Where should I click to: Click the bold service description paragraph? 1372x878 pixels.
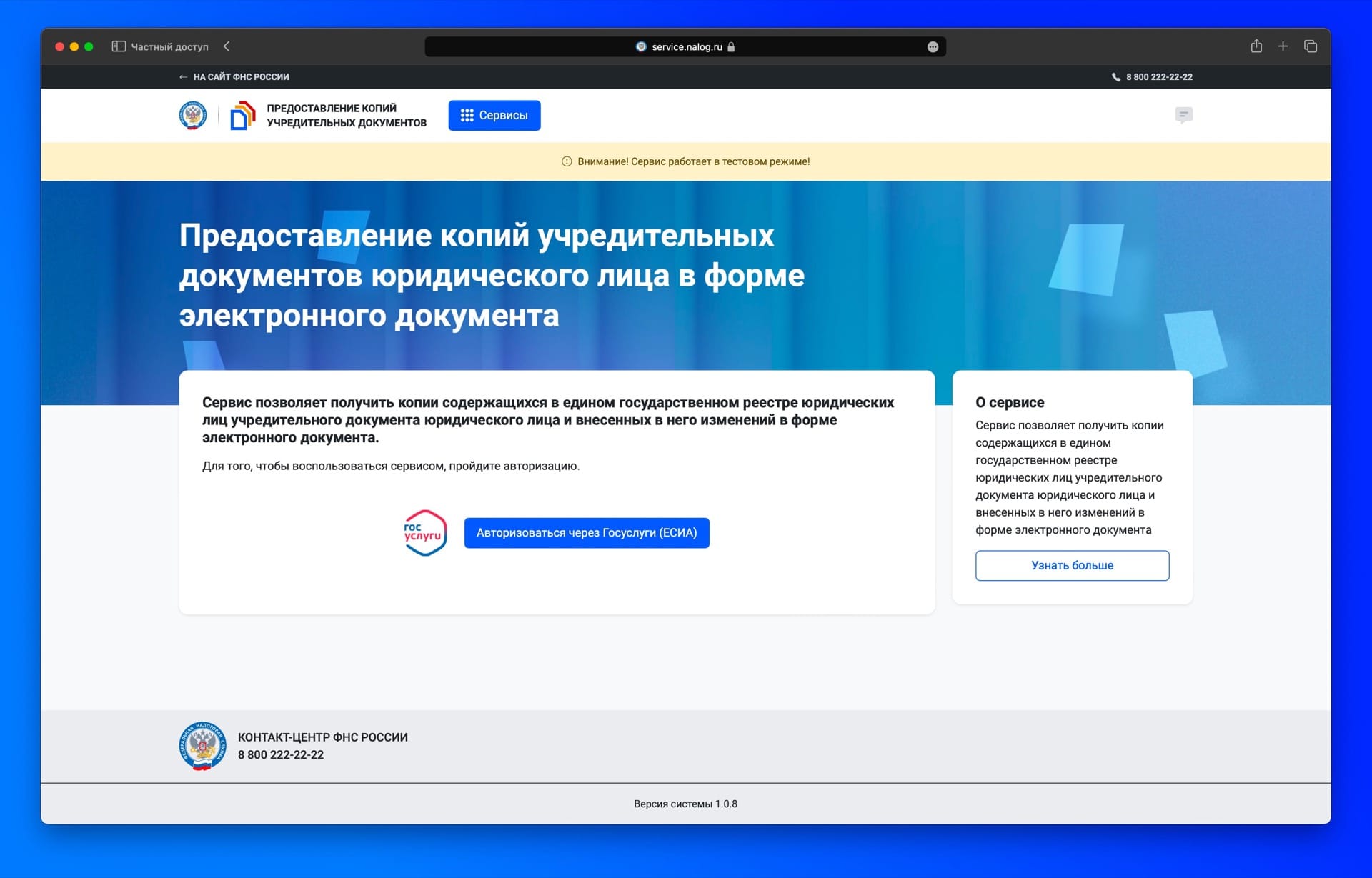point(548,420)
